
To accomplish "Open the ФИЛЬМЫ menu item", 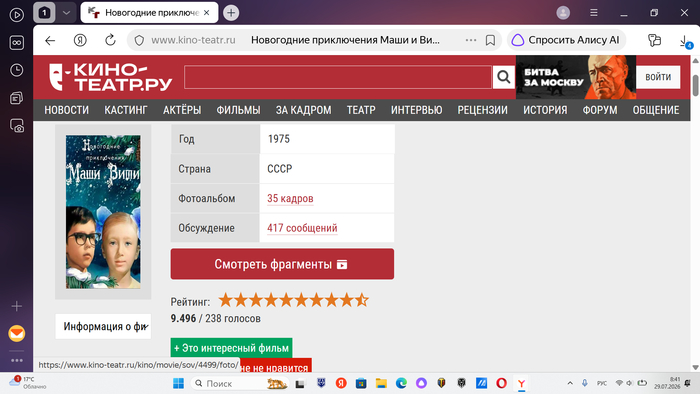I will [238, 110].
